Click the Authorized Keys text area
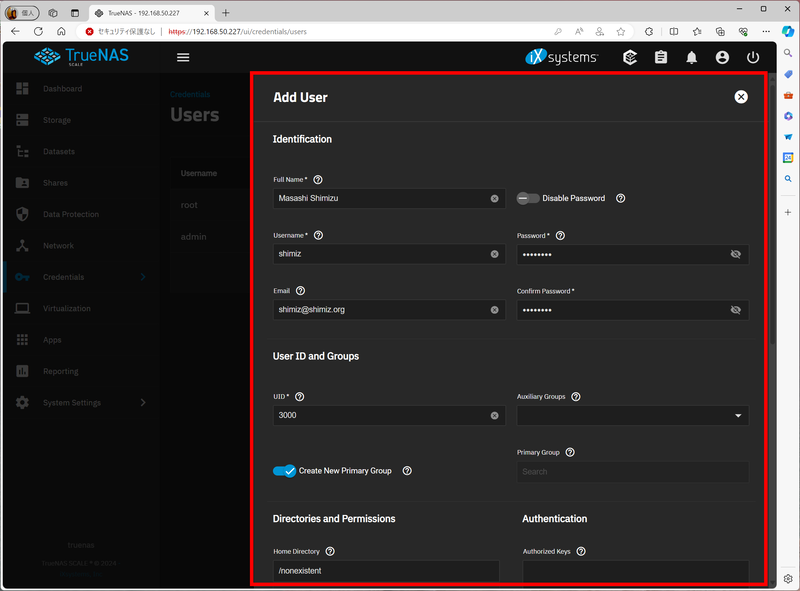800x591 pixels. [636, 571]
